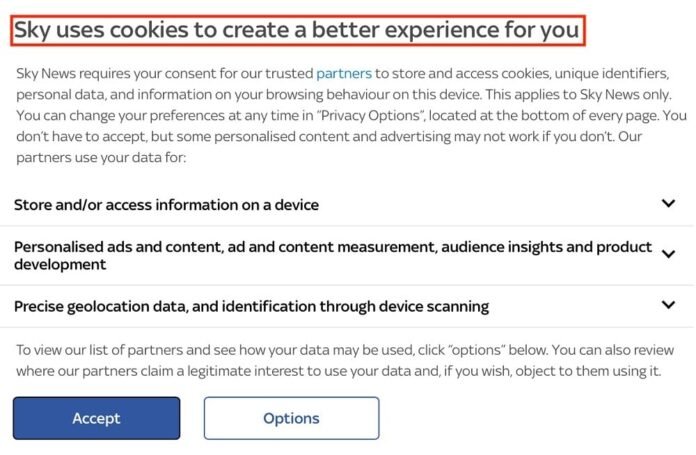
Task: Click 'Sky News requires your consent' opening text
Action: [x=120, y=73]
